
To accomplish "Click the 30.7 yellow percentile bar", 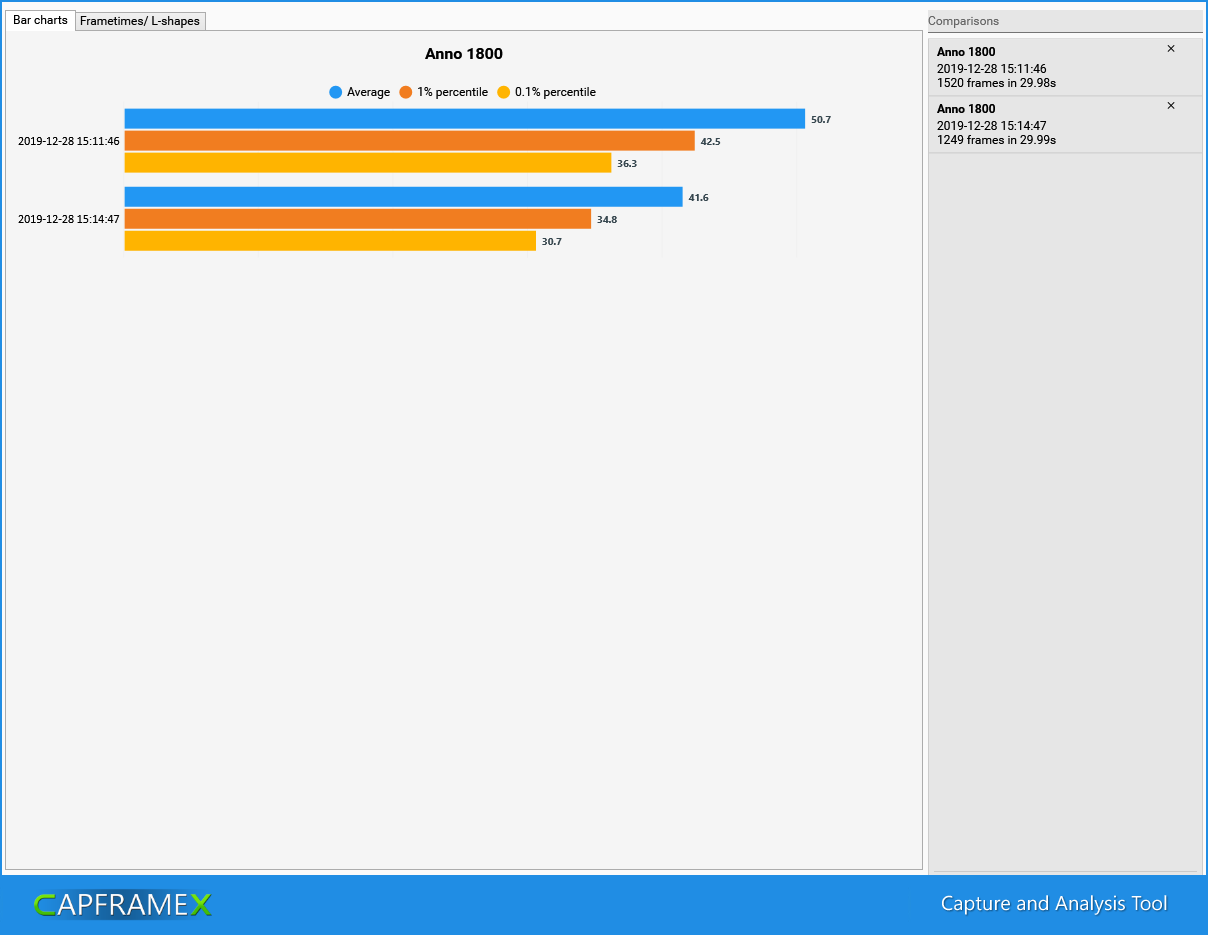I will coord(330,241).
